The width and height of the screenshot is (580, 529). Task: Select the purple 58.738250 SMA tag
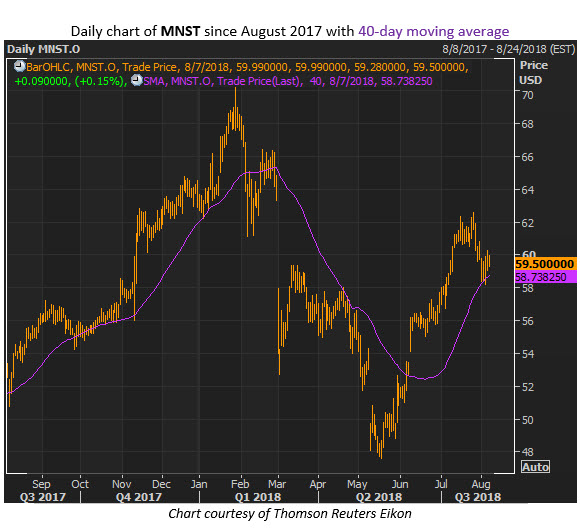(546, 277)
